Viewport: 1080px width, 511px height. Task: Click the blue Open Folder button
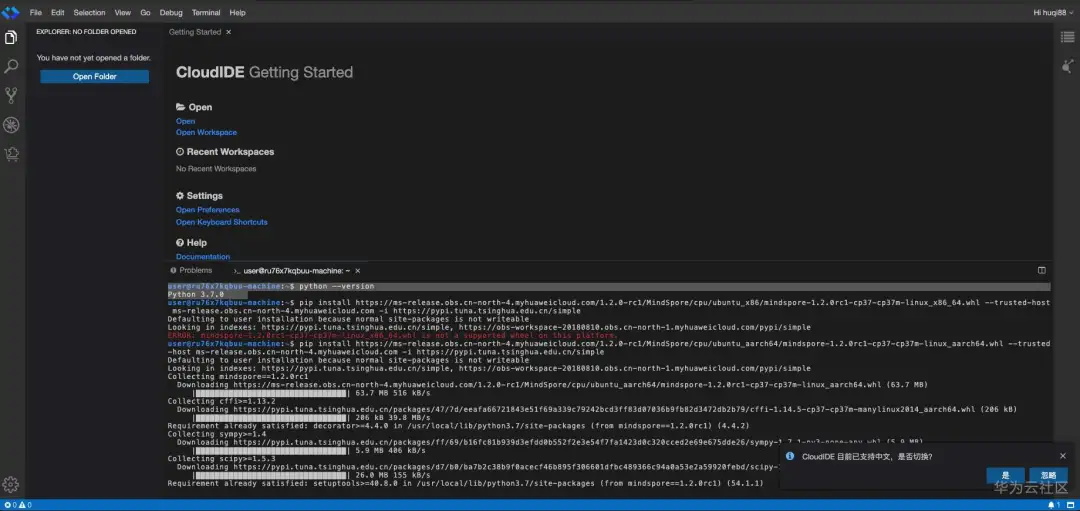coord(94,77)
